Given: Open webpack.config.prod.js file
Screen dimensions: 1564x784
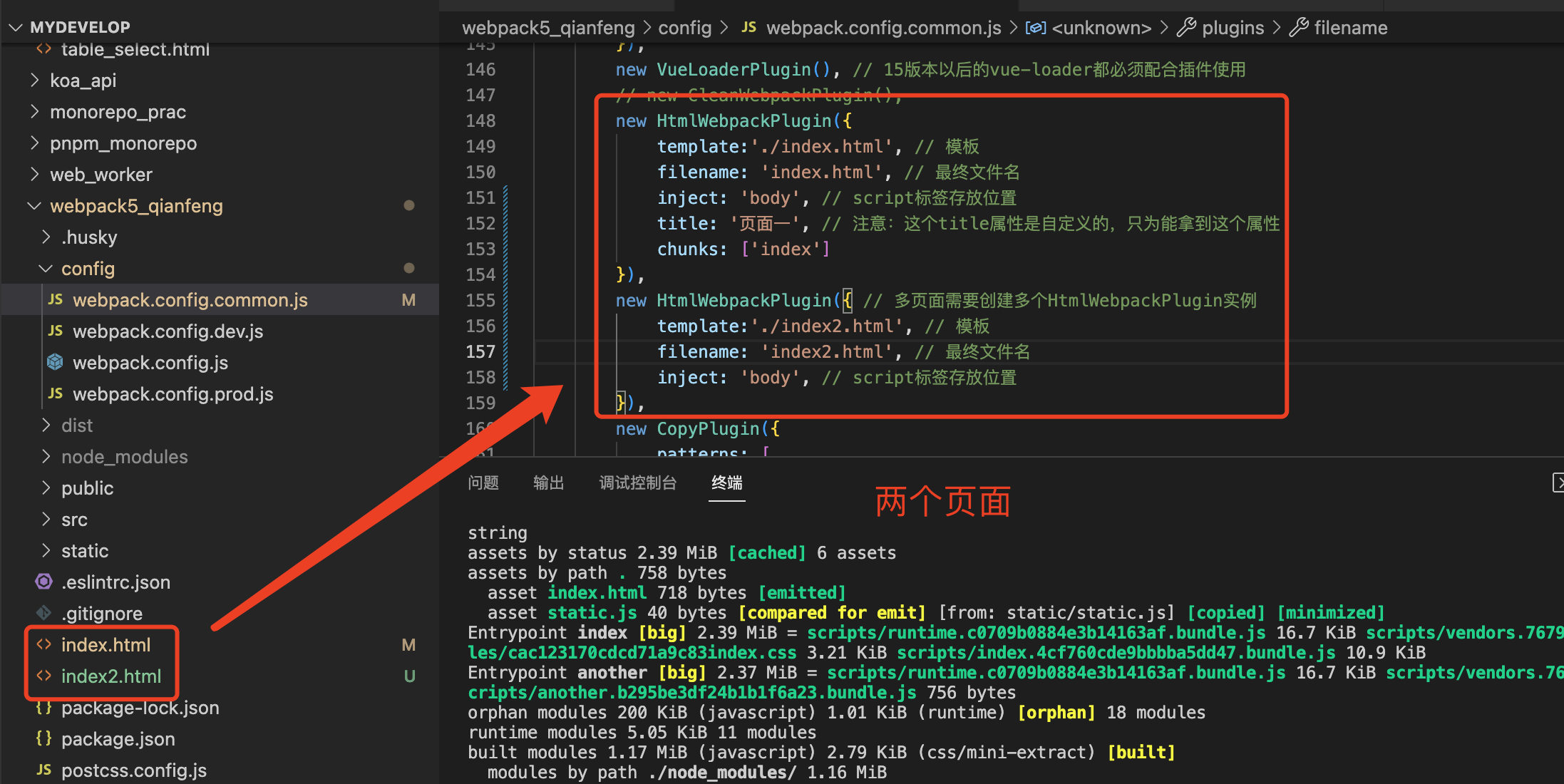Looking at the screenshot, I should pos(173,394).
